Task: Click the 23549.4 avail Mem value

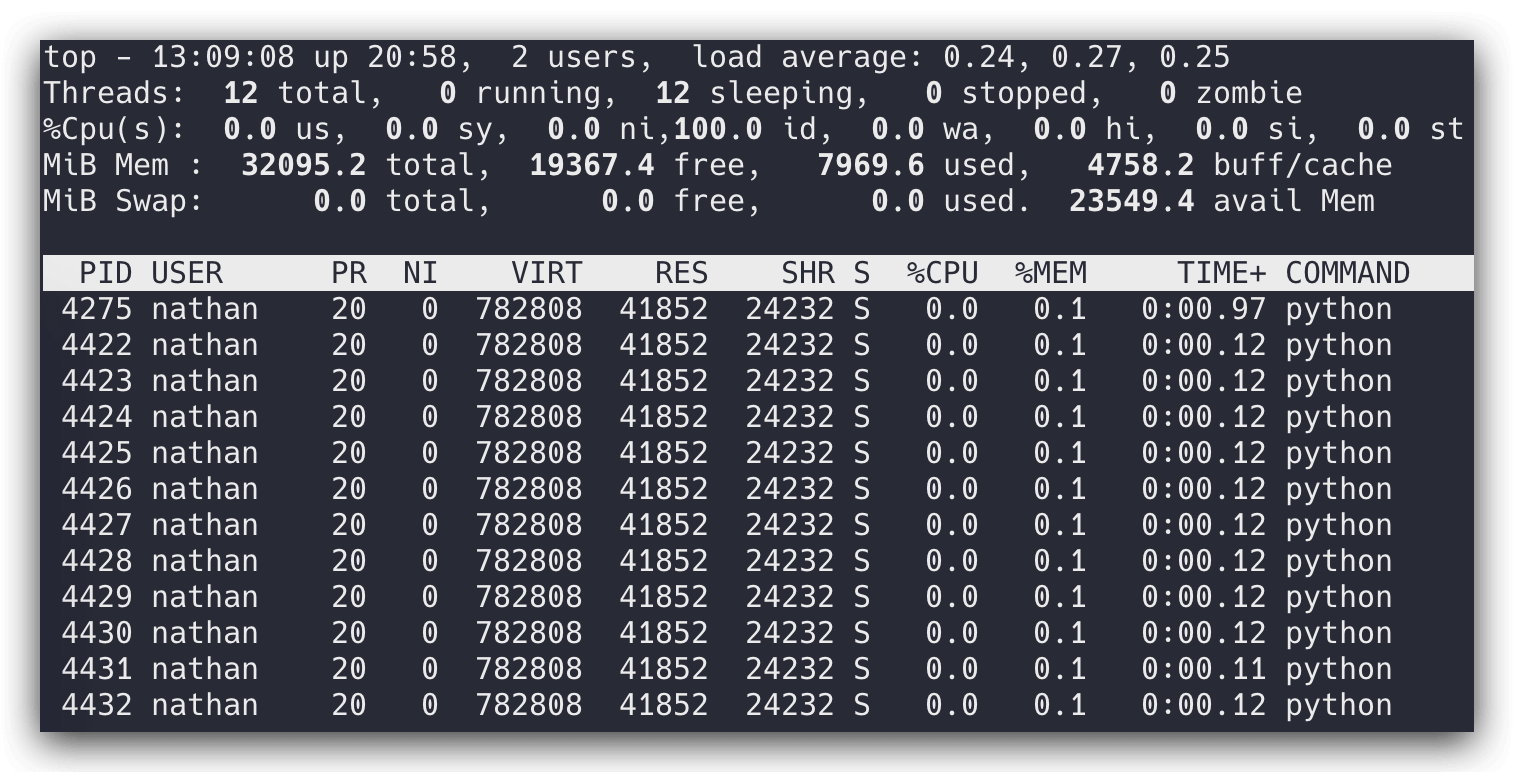Action: click(x=1131, y=201)
